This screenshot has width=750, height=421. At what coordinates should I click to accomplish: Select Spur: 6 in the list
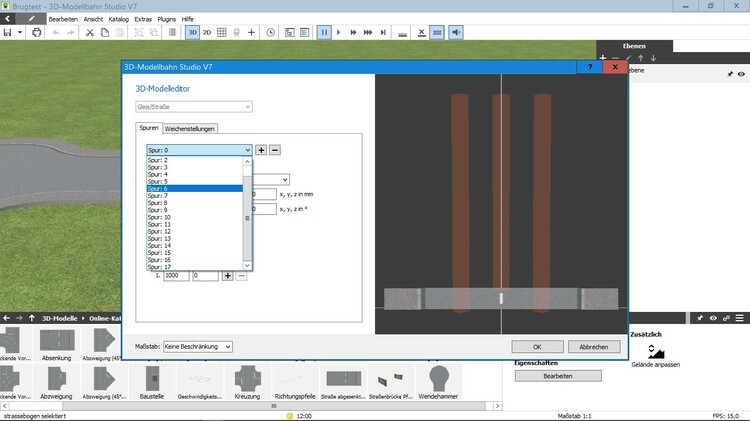click(195, 188)
